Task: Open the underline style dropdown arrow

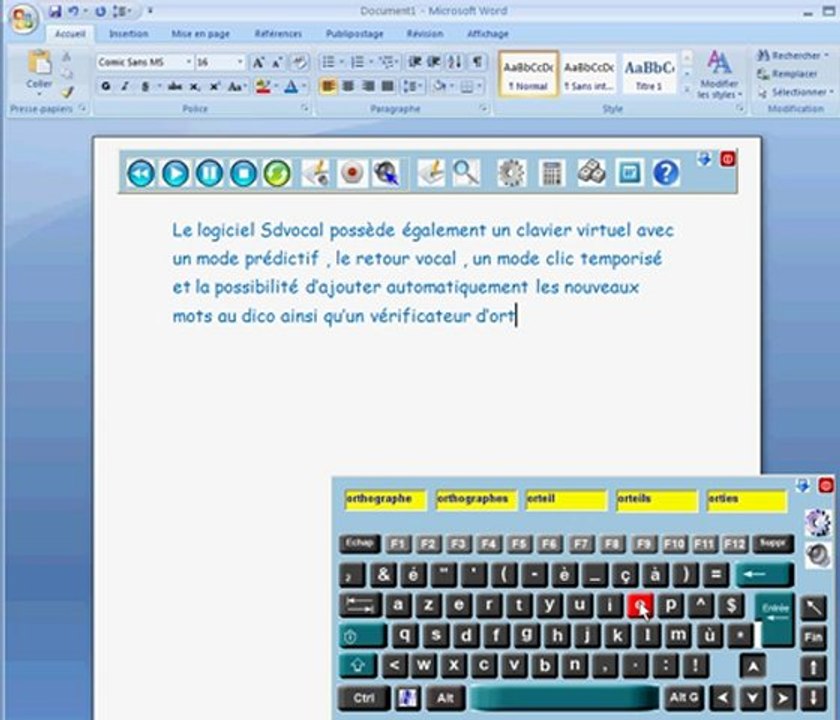Action: pos(159,86)
